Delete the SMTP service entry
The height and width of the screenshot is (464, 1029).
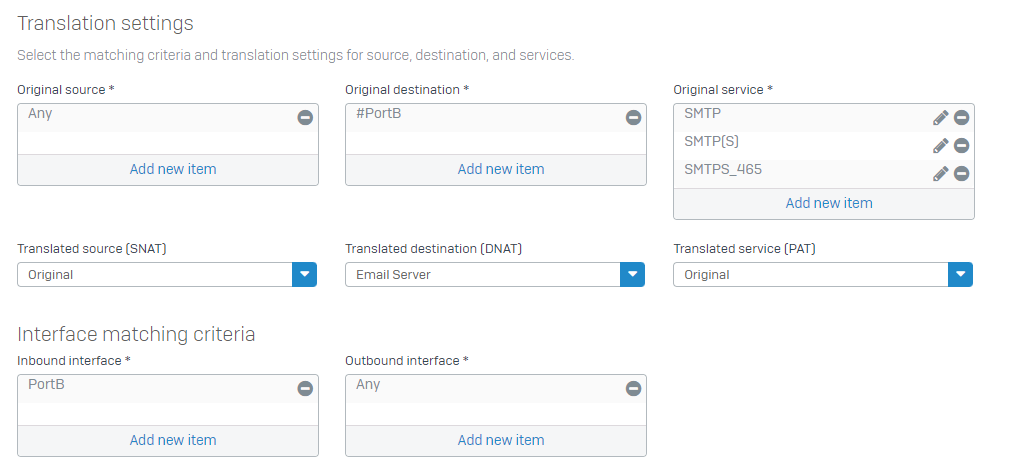pos(961,117)
